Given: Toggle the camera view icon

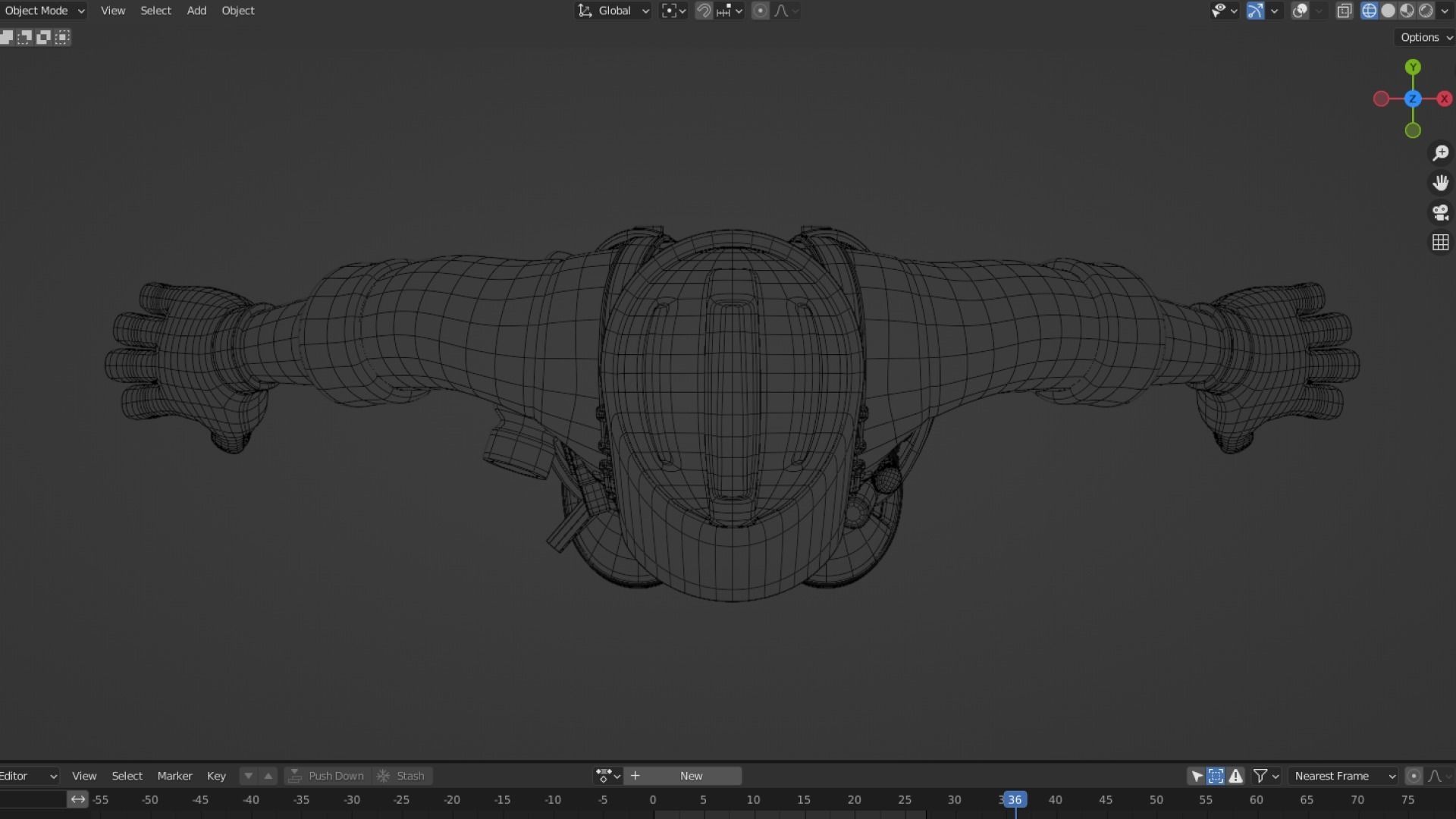Looking at the screenshot, I should [x=1440, y=212].
